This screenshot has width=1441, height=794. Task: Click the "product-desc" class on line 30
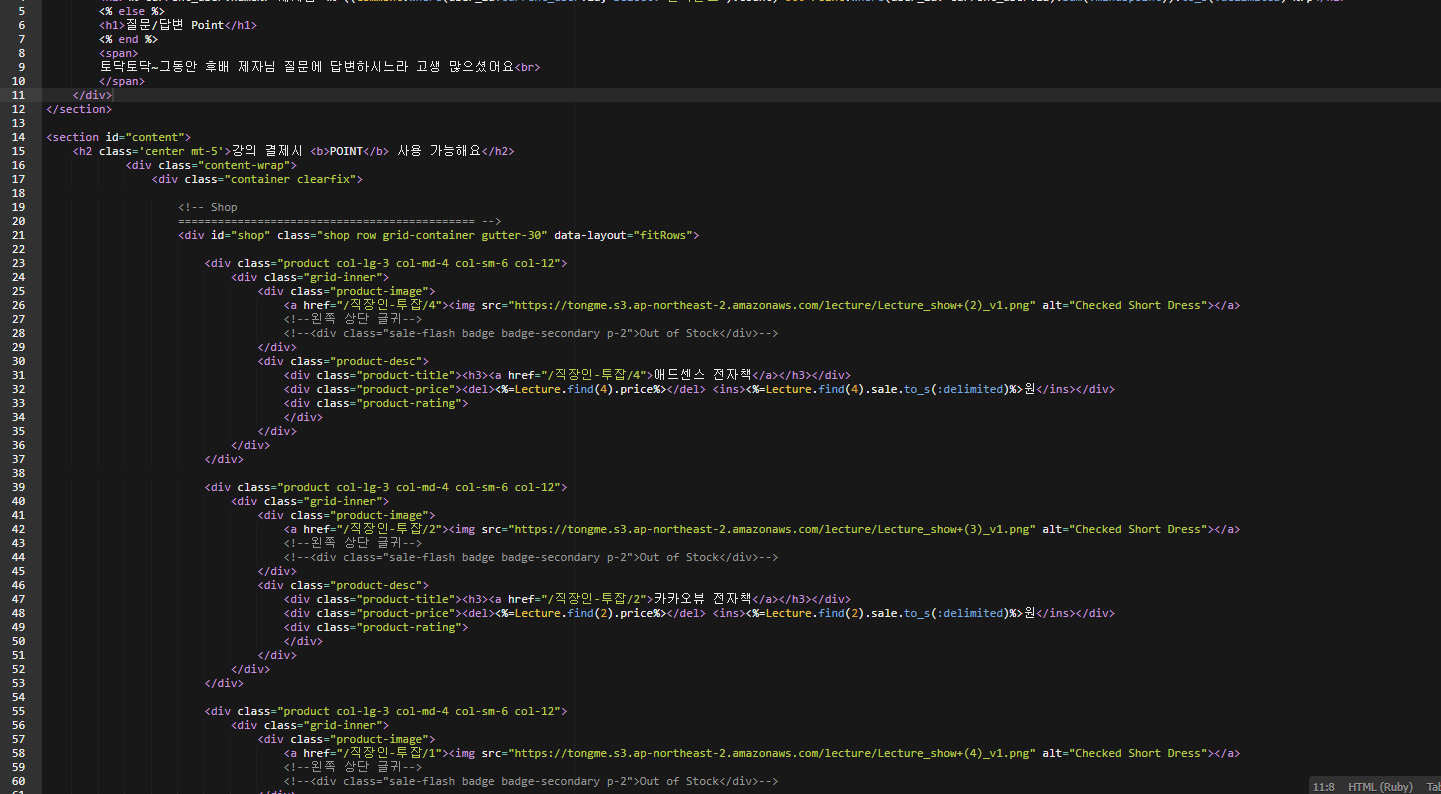coord(376,361)
